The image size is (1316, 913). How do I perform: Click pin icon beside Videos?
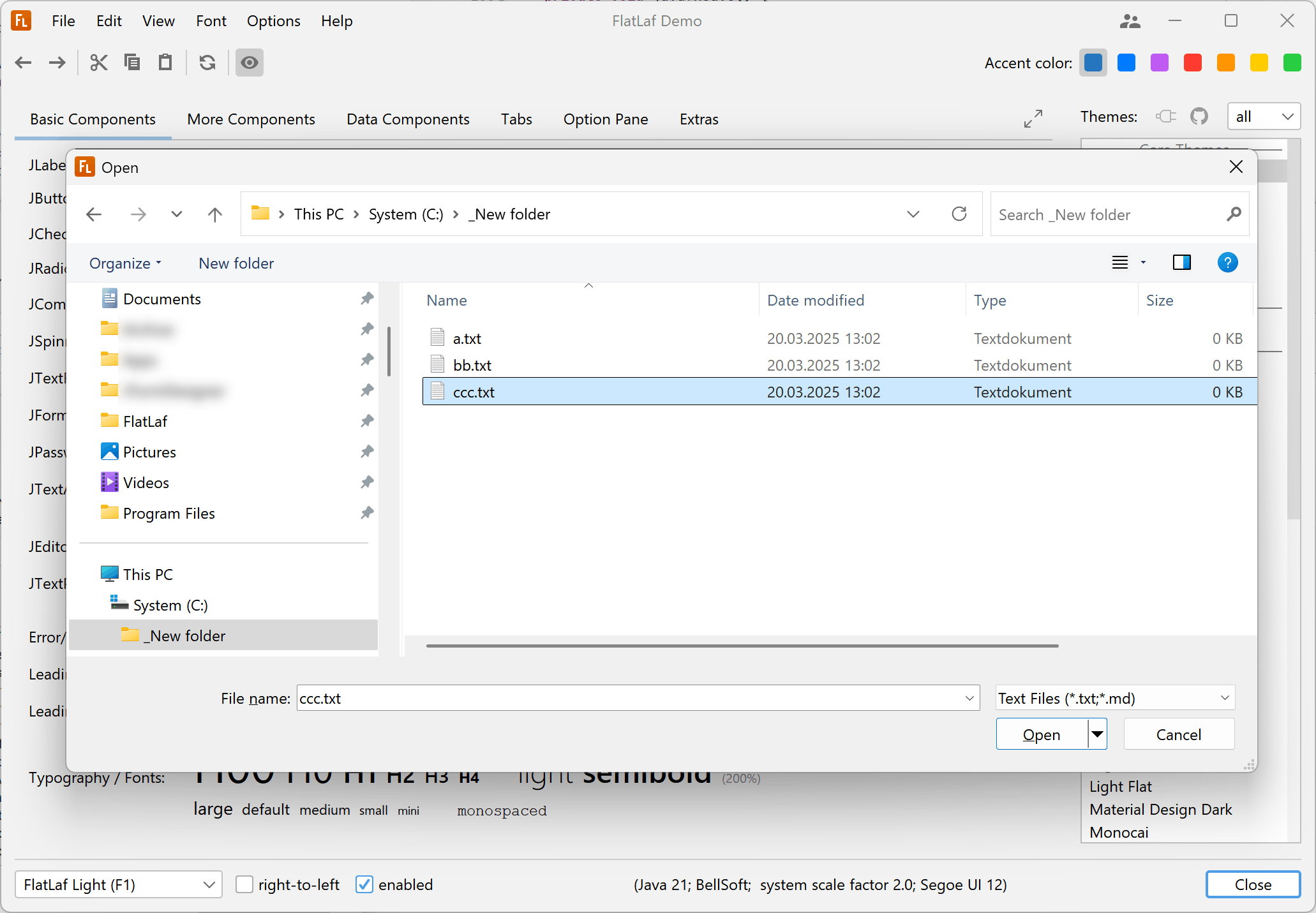point(367,482)
